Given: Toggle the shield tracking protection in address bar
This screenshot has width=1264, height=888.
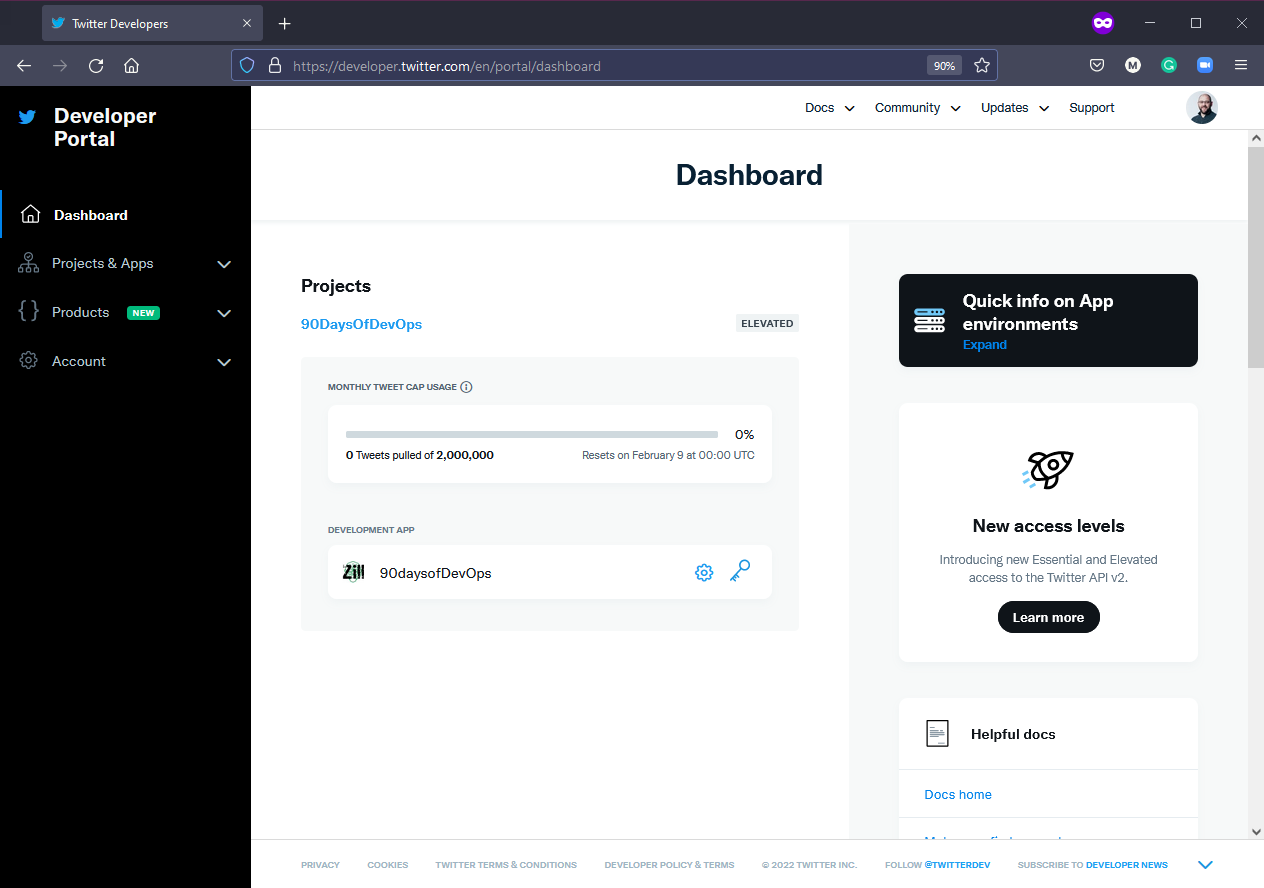Looking at the screenshot, I should [x=247, y=65].
